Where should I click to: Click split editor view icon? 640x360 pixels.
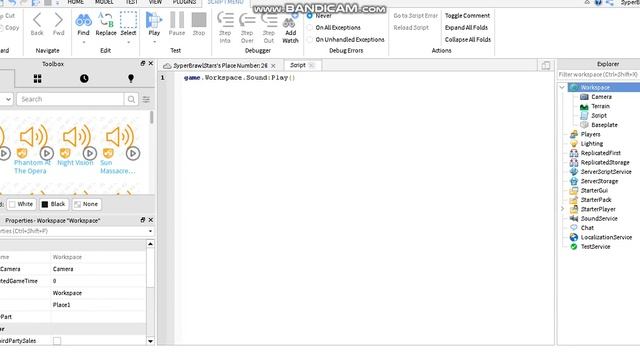click(546, 65)
